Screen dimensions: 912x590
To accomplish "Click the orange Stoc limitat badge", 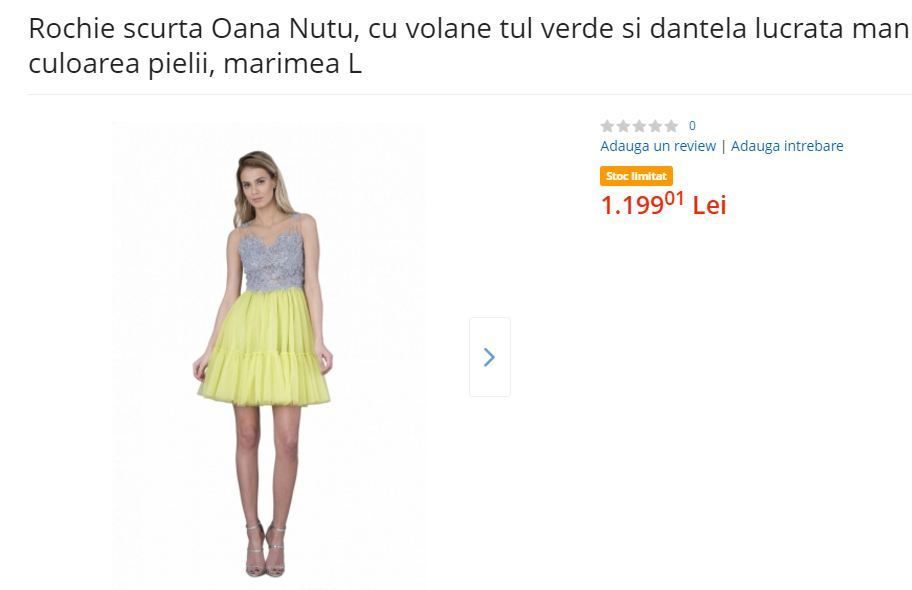I will click(x=636, y=176).
